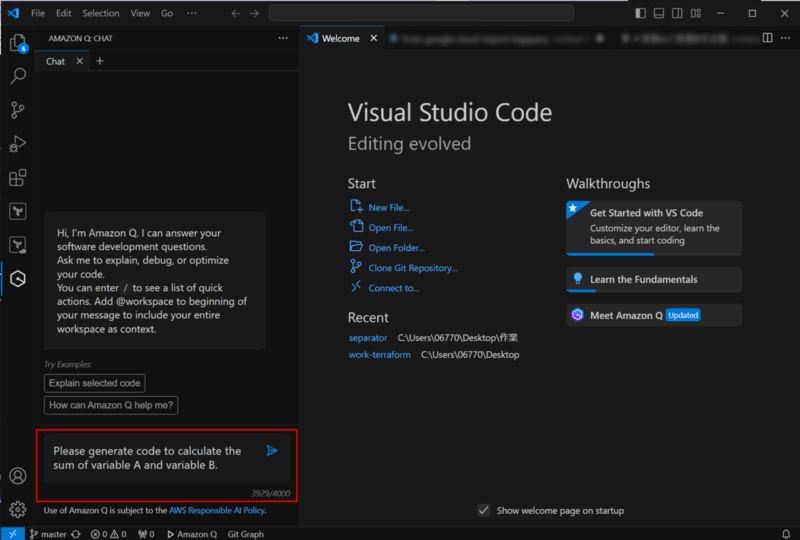Open Run and Debug view
This screenshot has height=540, width=800.
(x=17, y=144)
